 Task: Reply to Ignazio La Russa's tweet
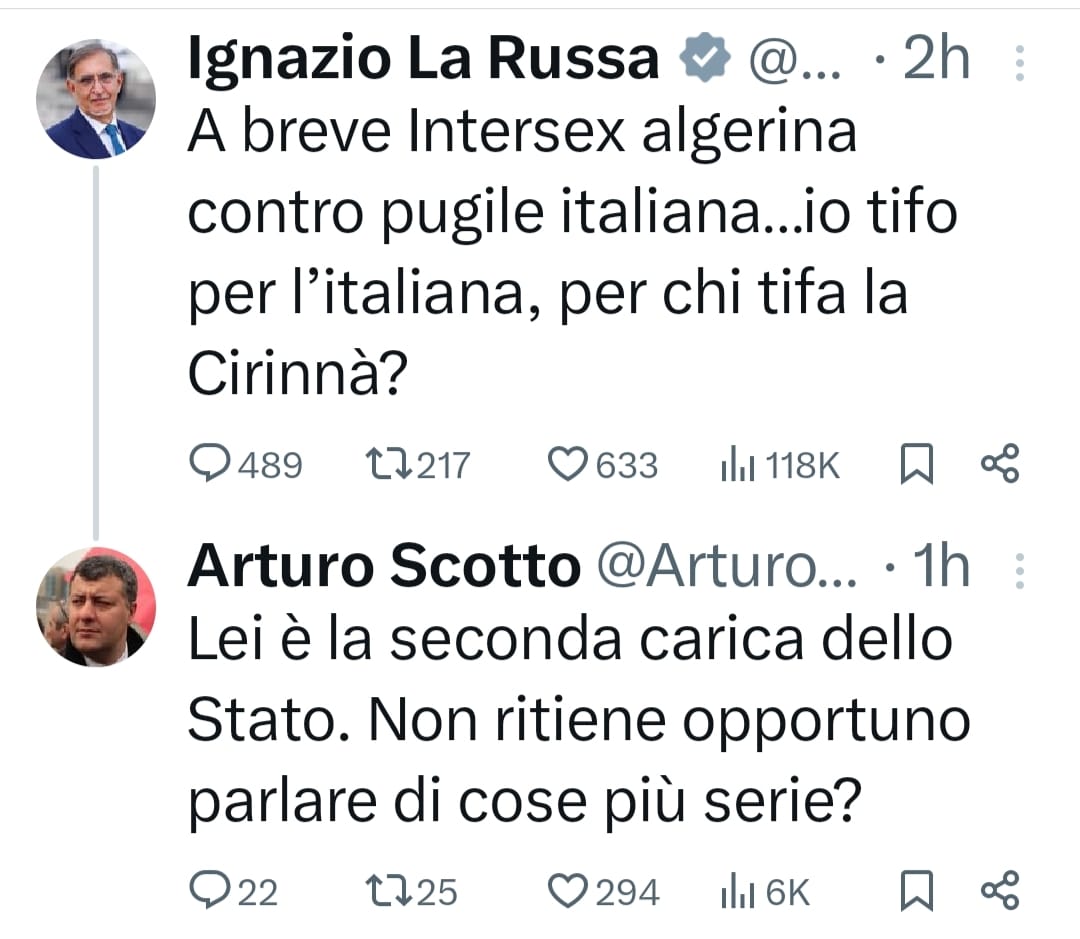(x=208, y=465)
